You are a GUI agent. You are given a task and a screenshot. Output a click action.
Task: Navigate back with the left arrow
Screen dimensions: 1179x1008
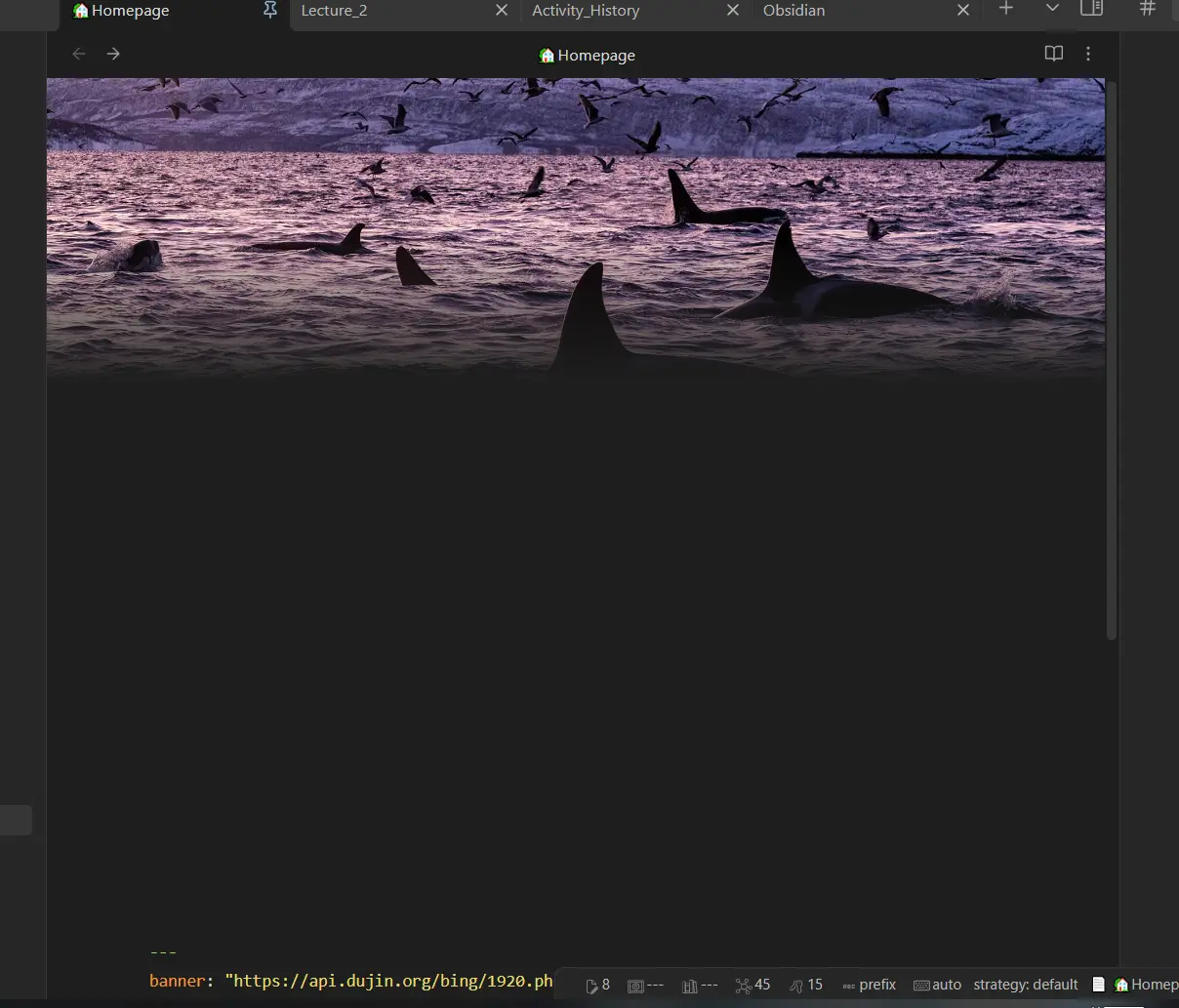click(79, 55)
